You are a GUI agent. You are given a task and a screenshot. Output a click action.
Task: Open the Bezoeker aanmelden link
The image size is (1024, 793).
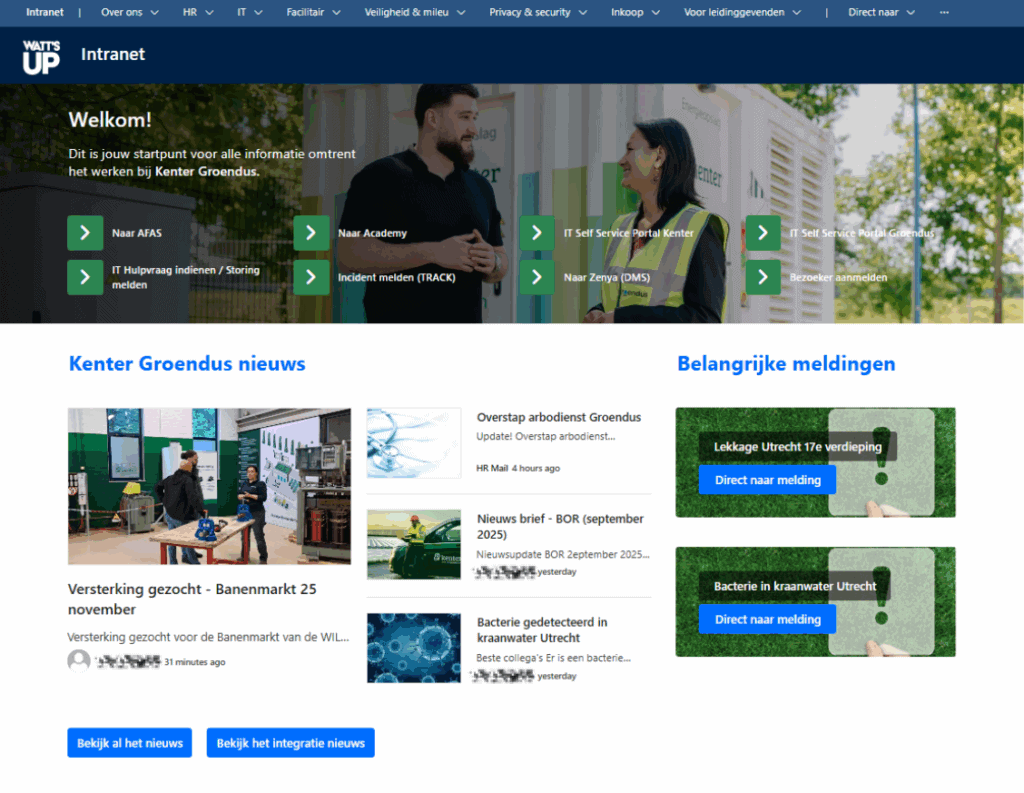tap(839, 278)
